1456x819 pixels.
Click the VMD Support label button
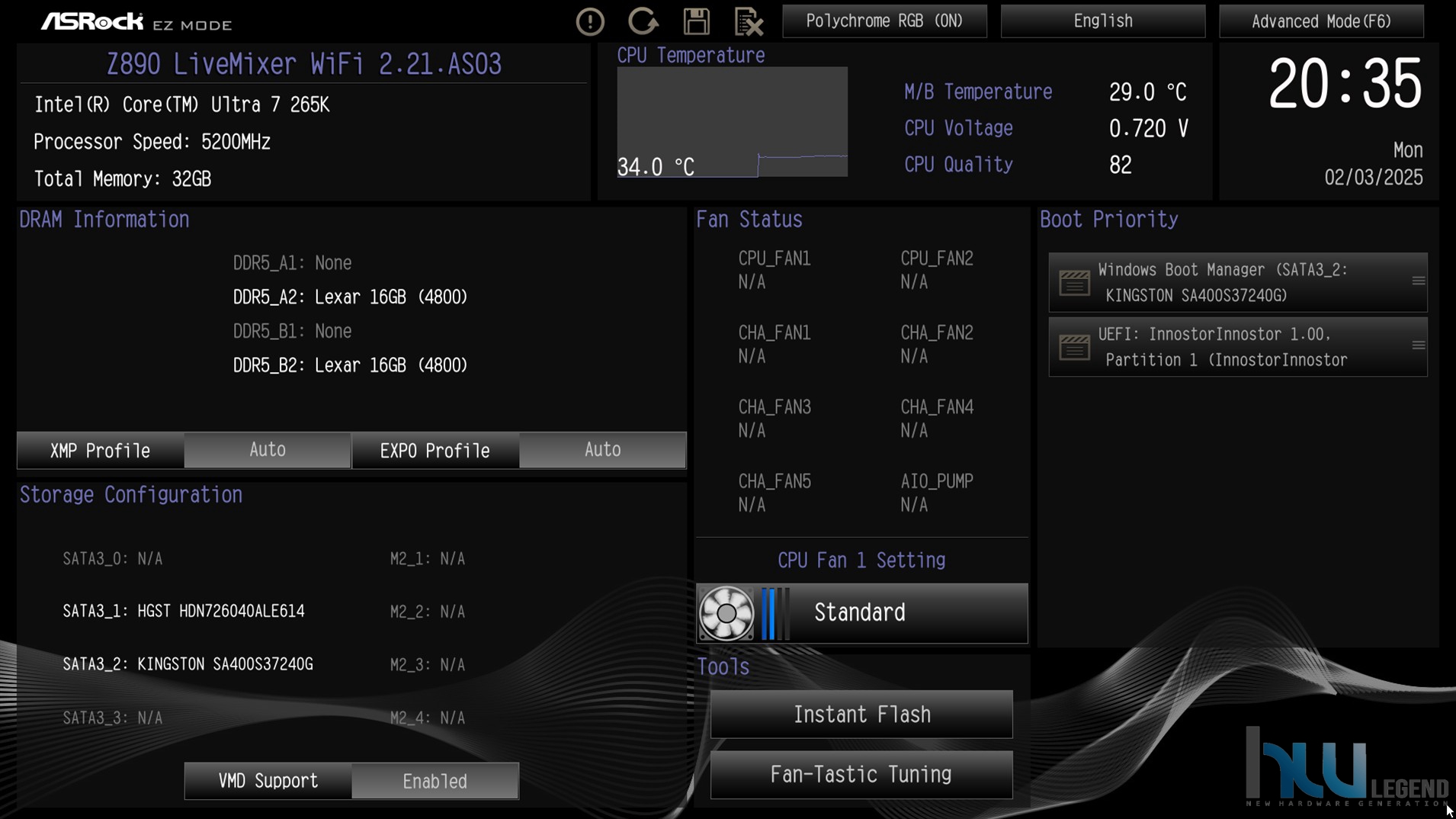pyautogui.click(x=268, y=782)
